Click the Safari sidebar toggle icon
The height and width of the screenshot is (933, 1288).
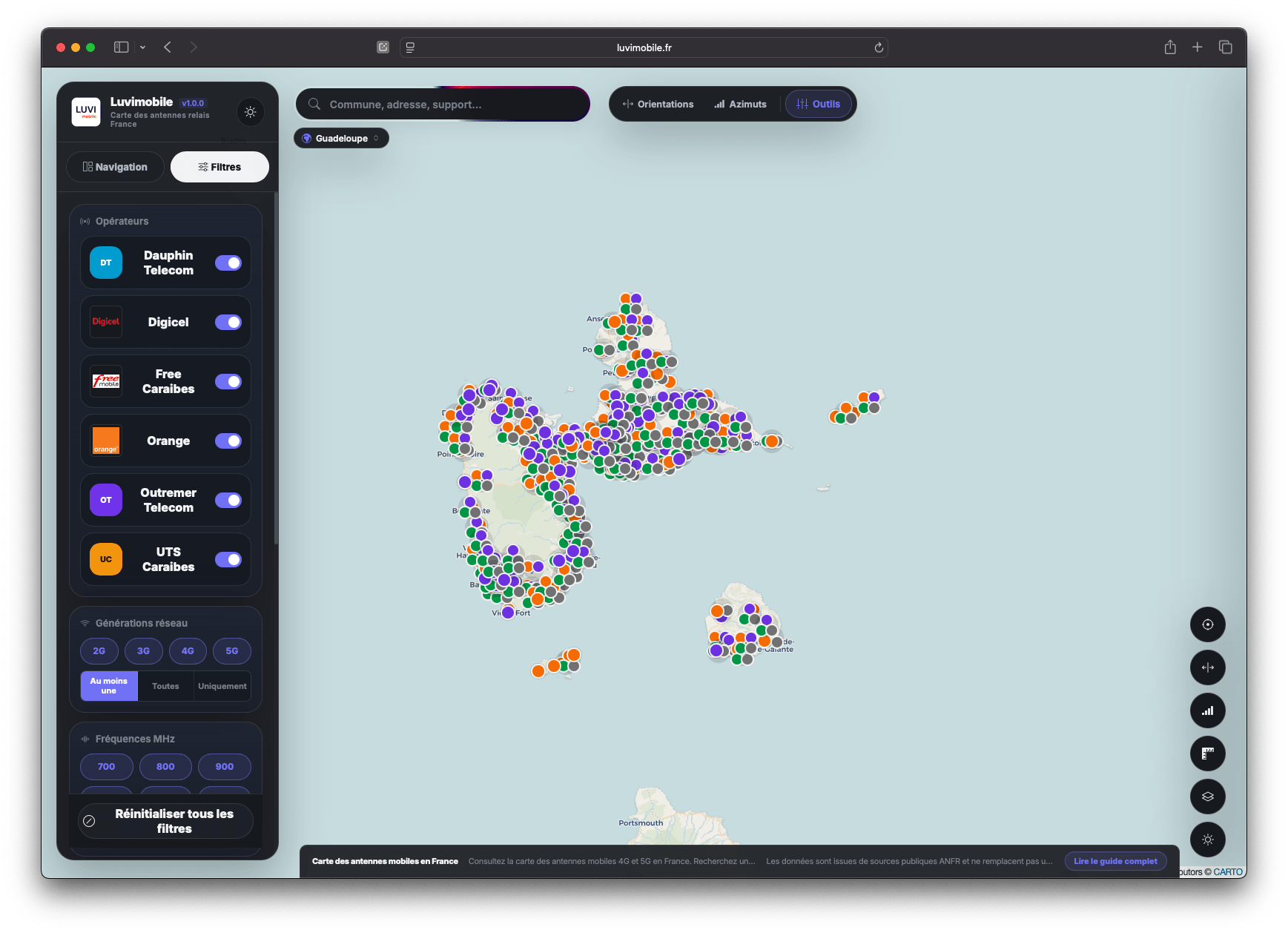click(x=121, y=47)
